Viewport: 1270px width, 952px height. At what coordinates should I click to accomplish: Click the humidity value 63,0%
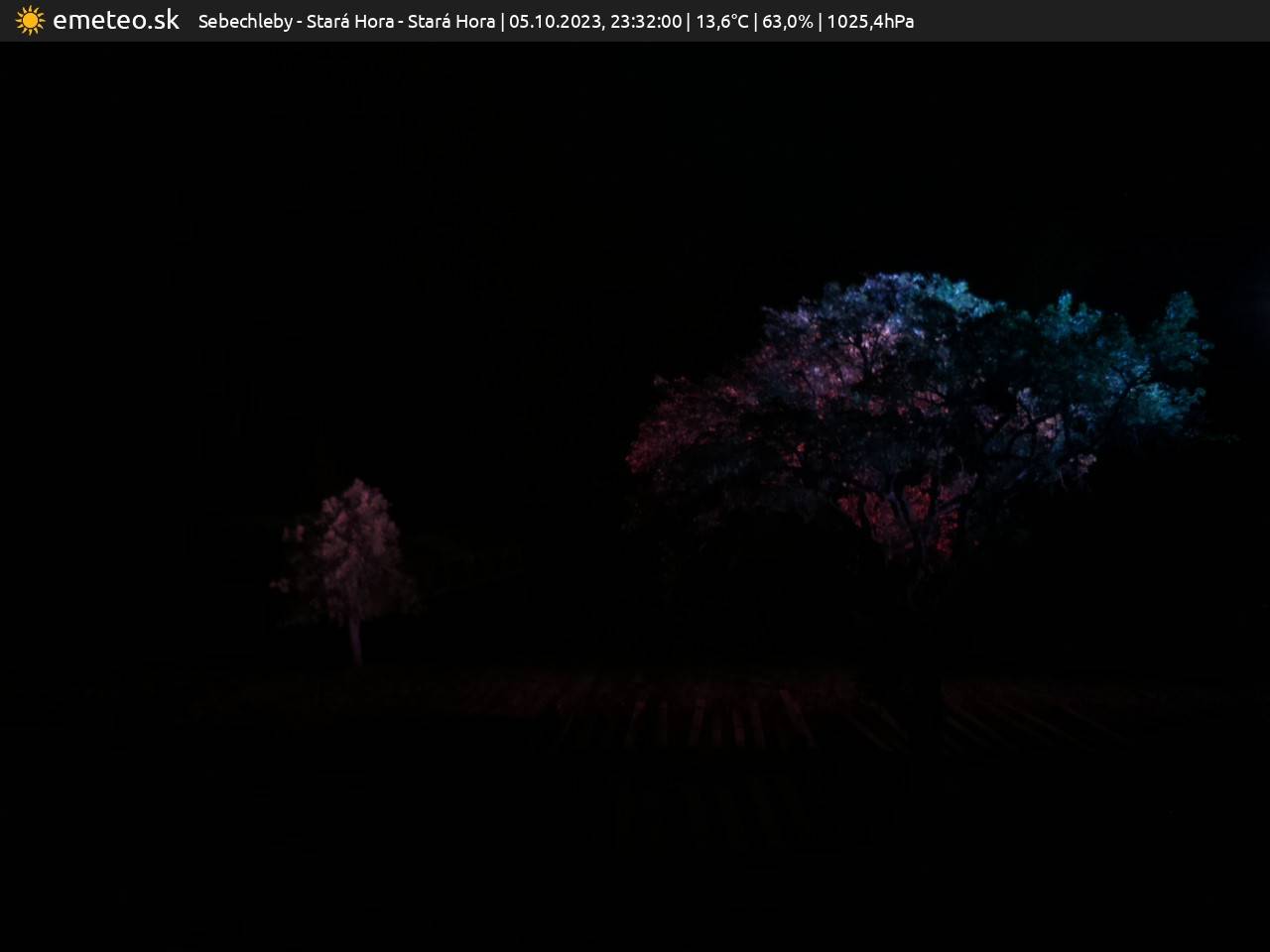point(788,22)
